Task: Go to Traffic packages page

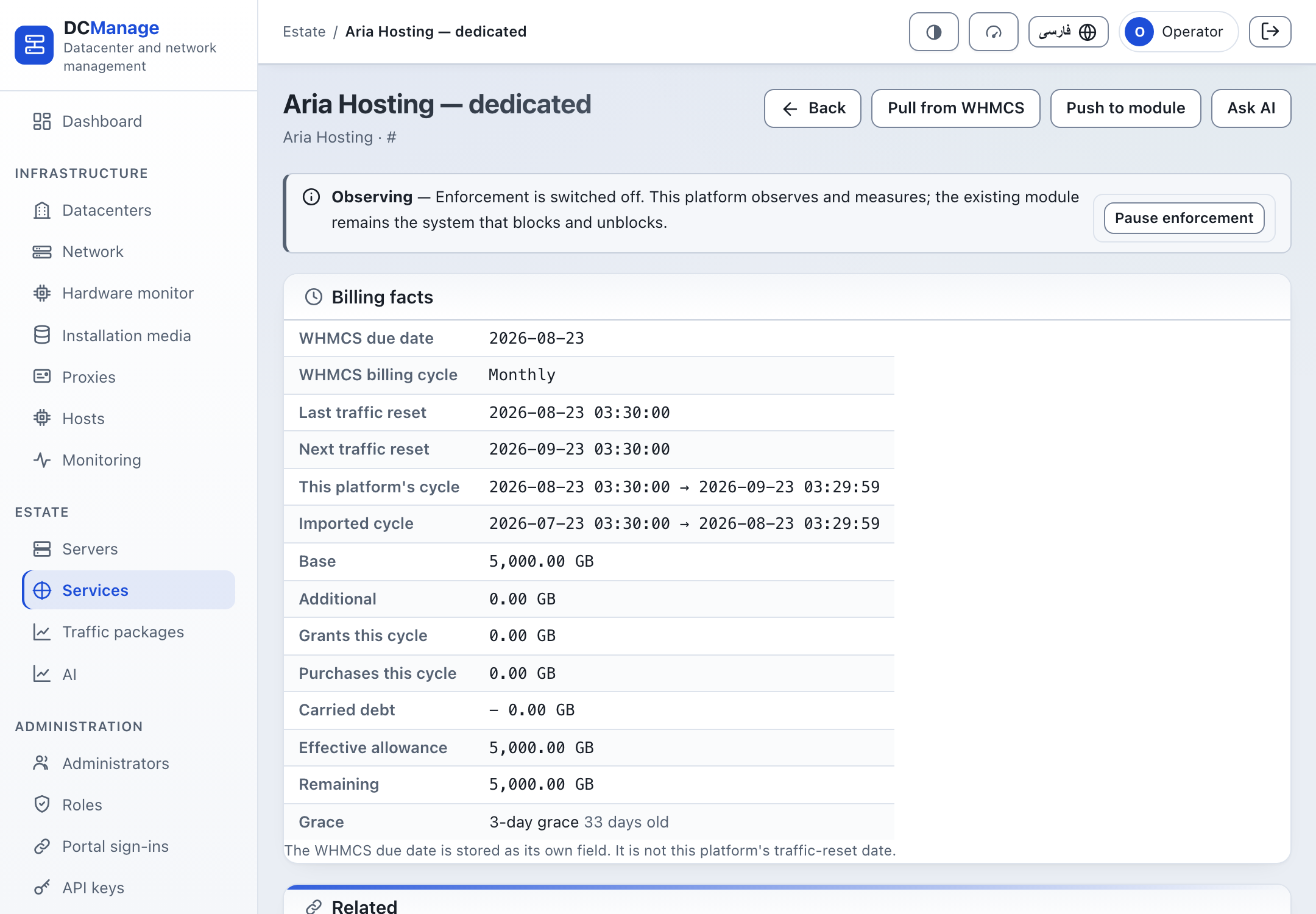Action: point(129,632)
